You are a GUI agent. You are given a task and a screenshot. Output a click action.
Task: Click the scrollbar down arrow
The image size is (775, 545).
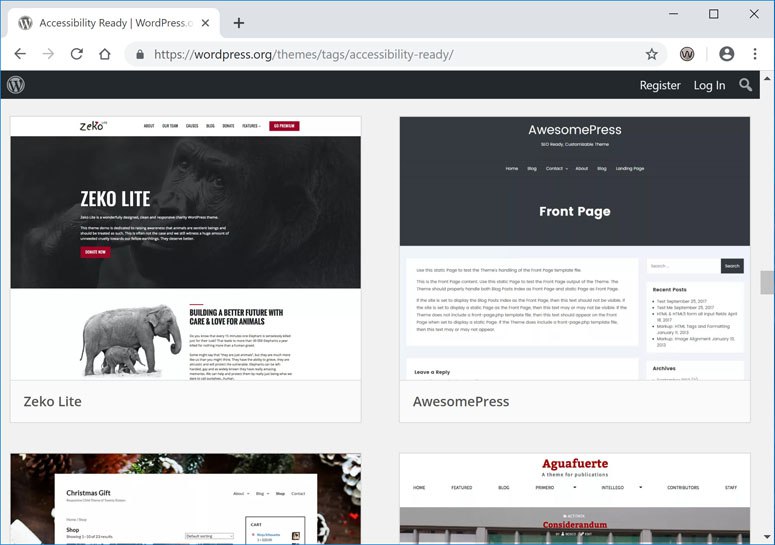[x=767, y=537]
